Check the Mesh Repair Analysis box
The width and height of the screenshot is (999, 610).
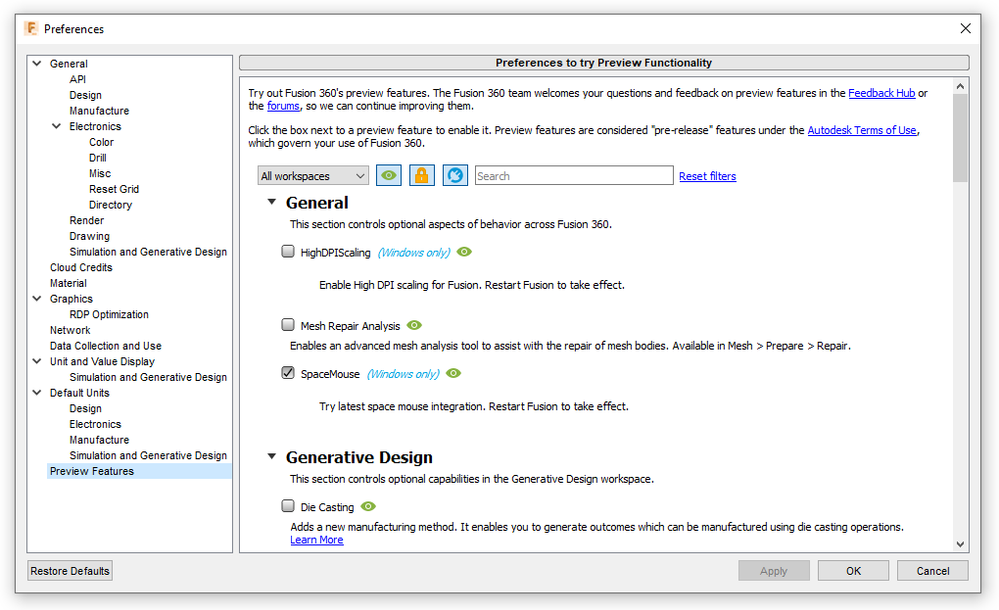[288, 324]
